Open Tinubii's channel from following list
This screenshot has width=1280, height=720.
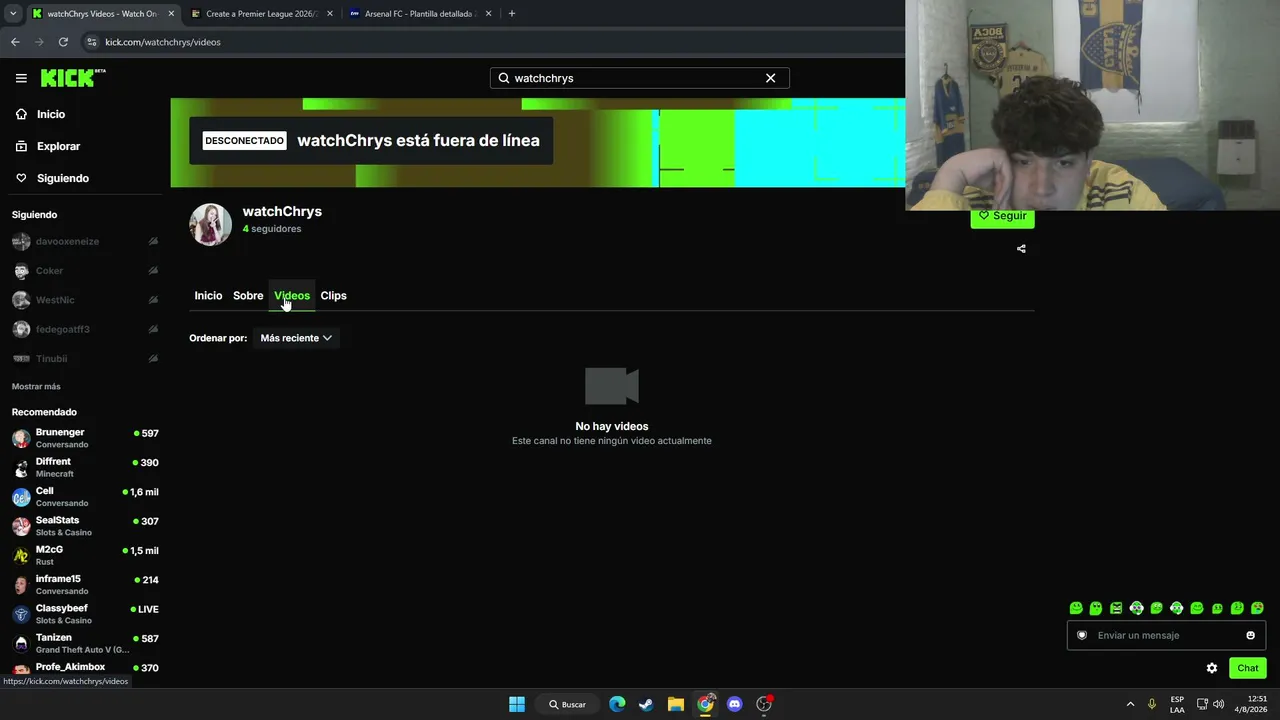tap(84, 358)
